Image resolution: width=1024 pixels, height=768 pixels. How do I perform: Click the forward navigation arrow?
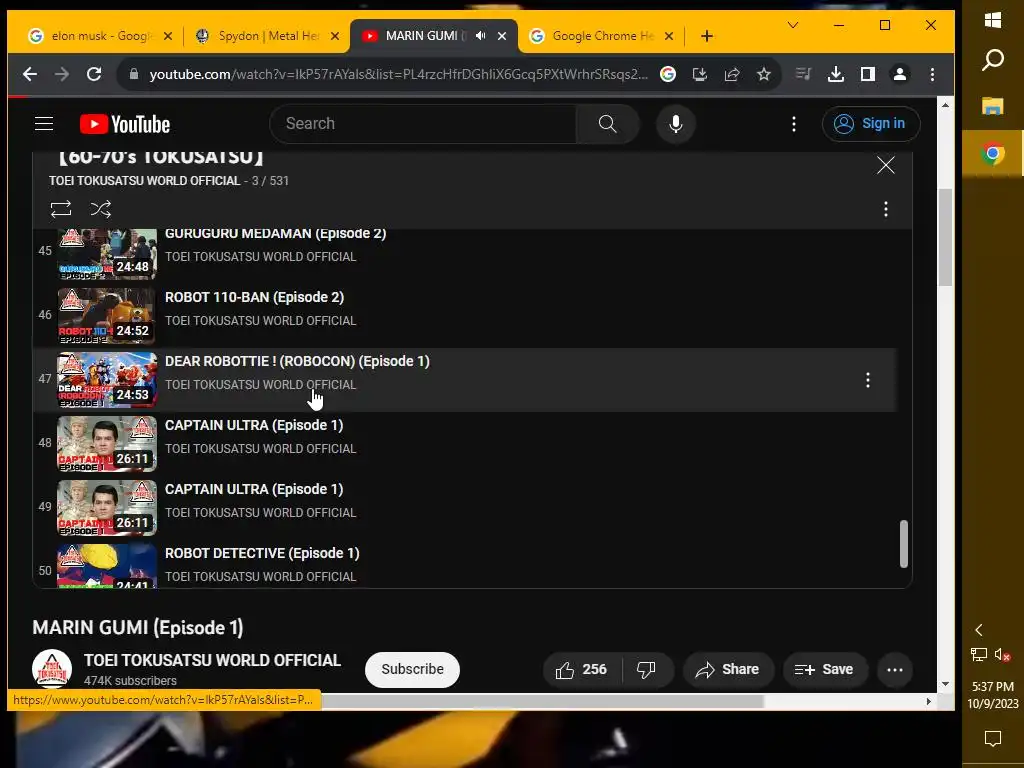pyautogui.click(x=62, y=74)
